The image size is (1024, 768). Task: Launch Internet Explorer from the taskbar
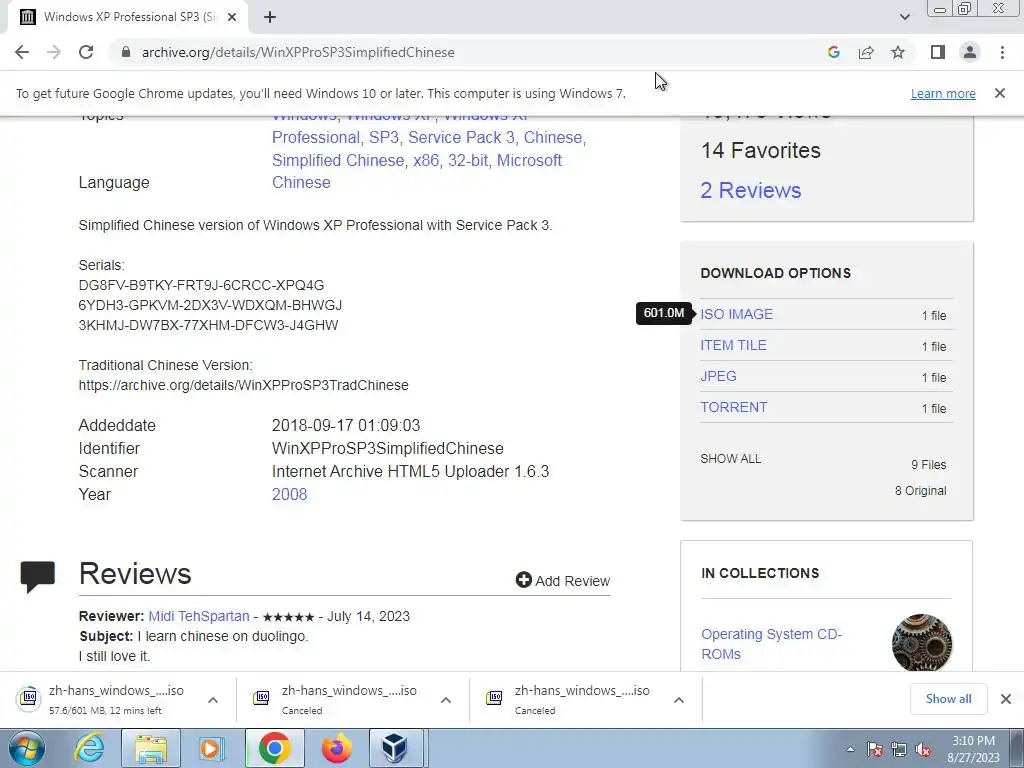[x=89, y=748]
